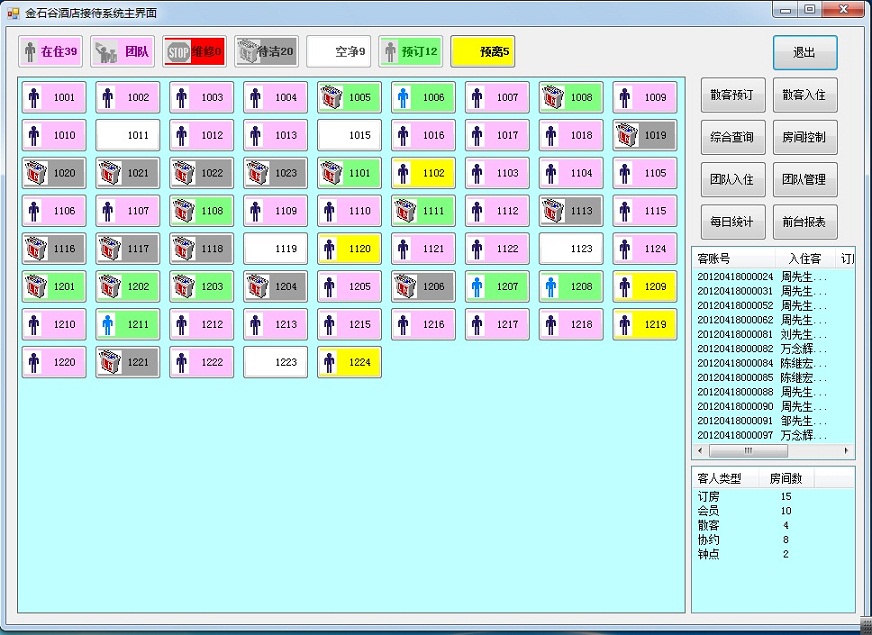Select reserved room 1207 blue person icon
The height and width of the screenshot is (635, 872).
477,286
